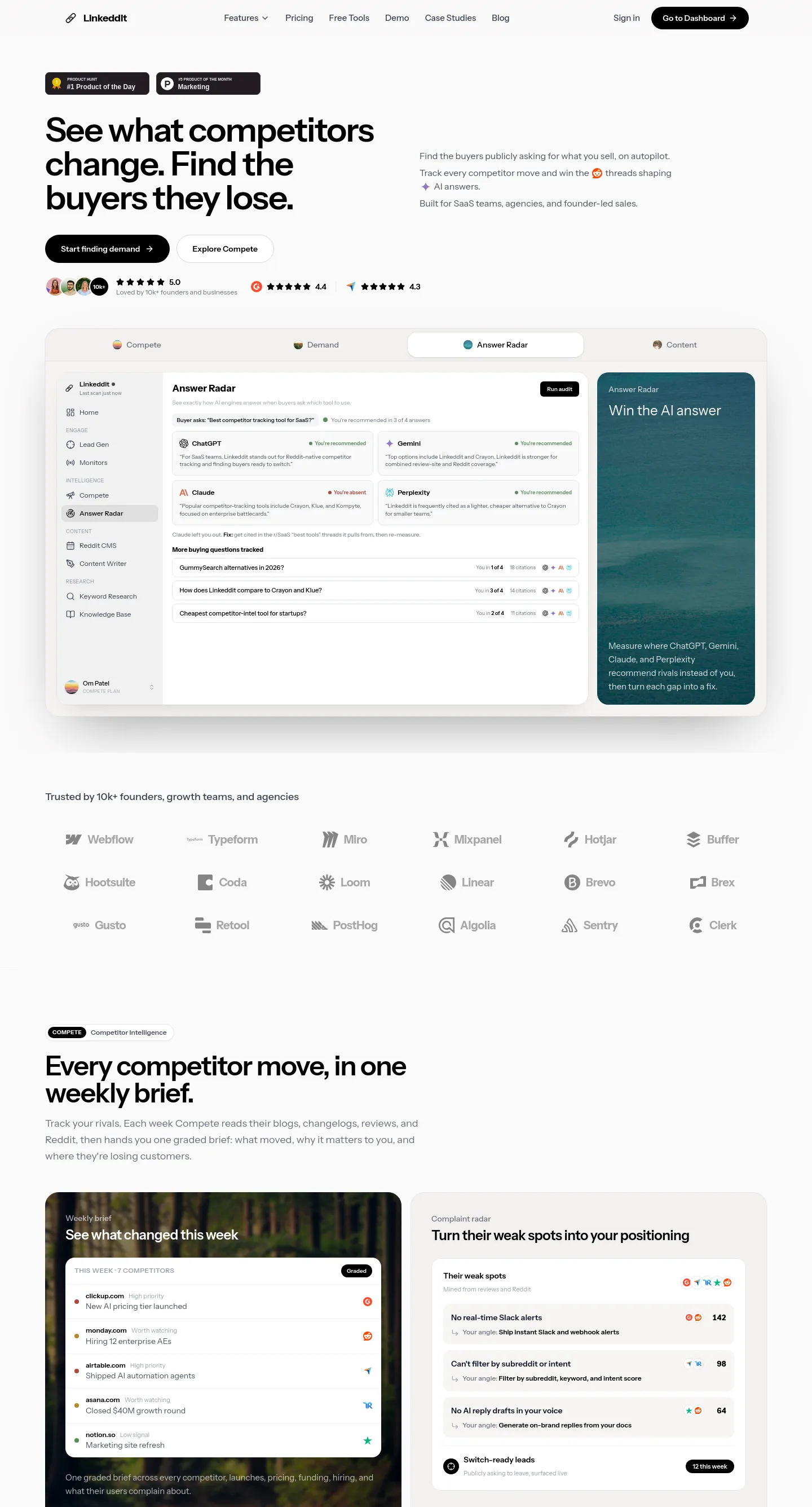Open the Pricing page
812x1507 pixels.
click(x=299, y=18)
